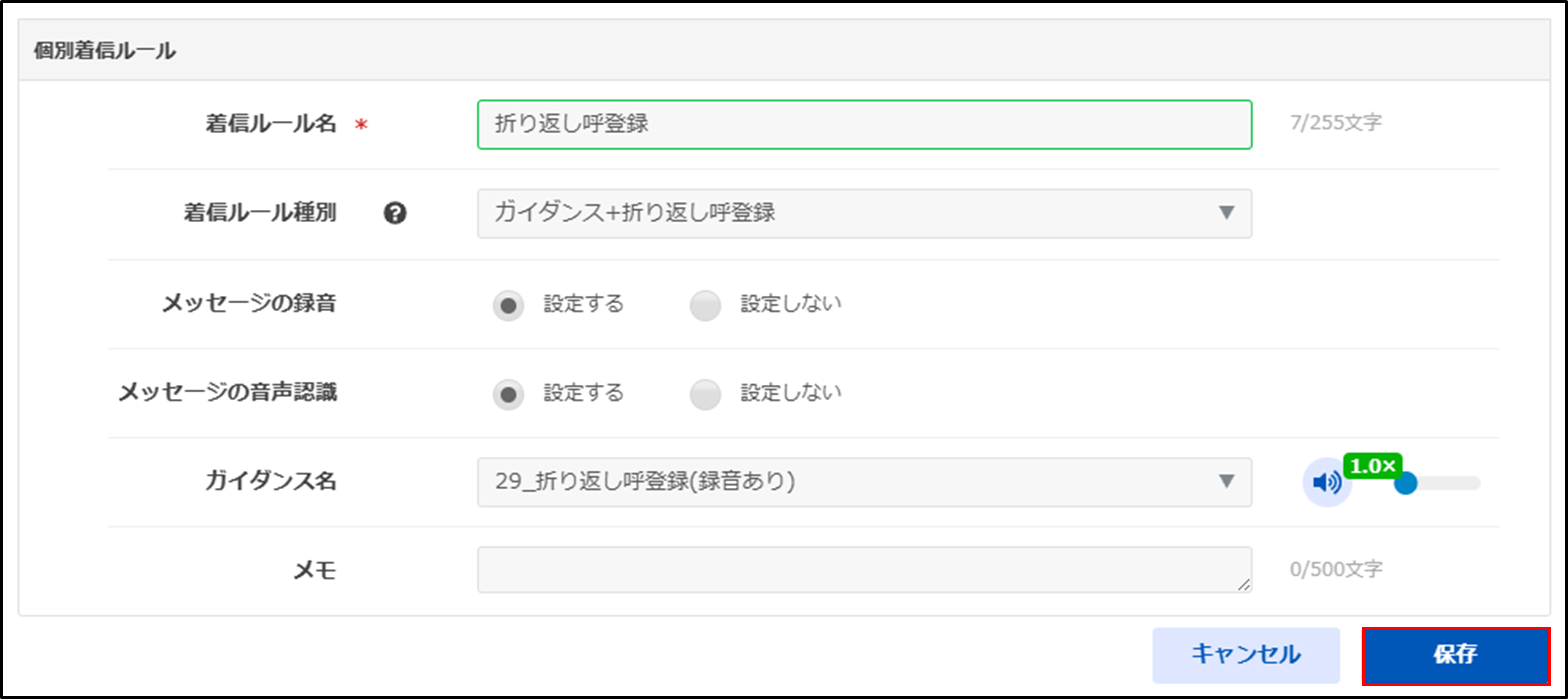Click the arrow on the 着信ルール種別 combo box
This screenshot has width=1568, height=699.
click(x=1227, y=213)
